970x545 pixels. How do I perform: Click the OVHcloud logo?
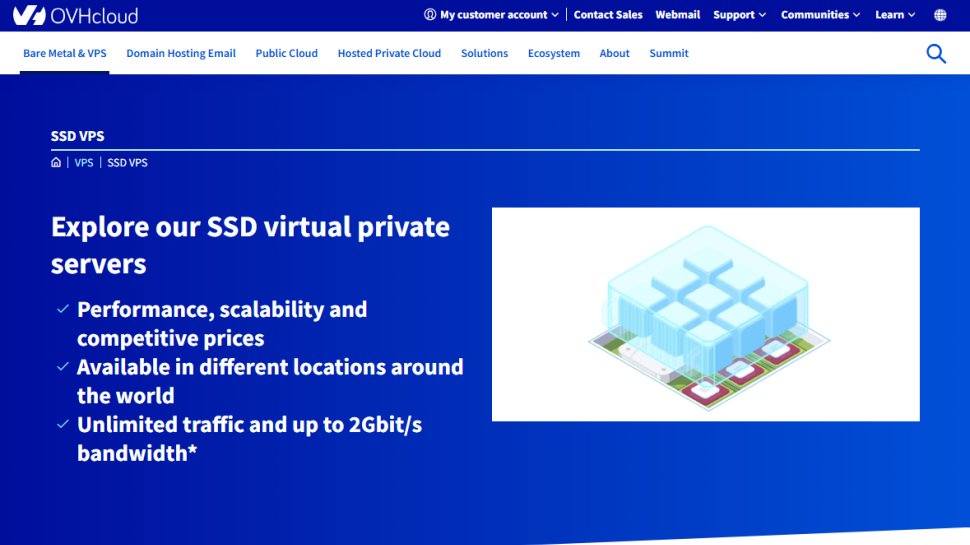[x=75, y=15]
